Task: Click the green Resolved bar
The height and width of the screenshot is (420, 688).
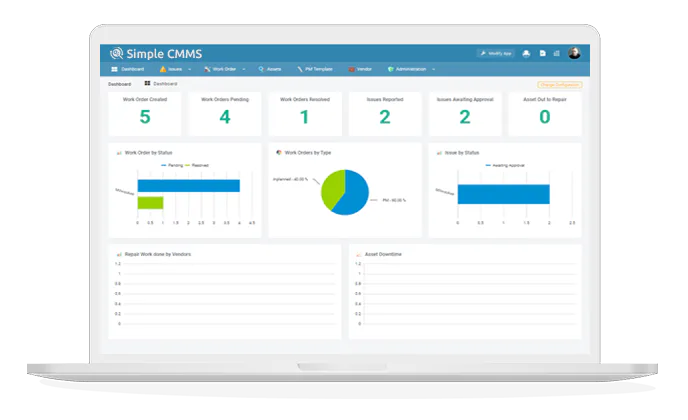Action: (x=150, y=203)
